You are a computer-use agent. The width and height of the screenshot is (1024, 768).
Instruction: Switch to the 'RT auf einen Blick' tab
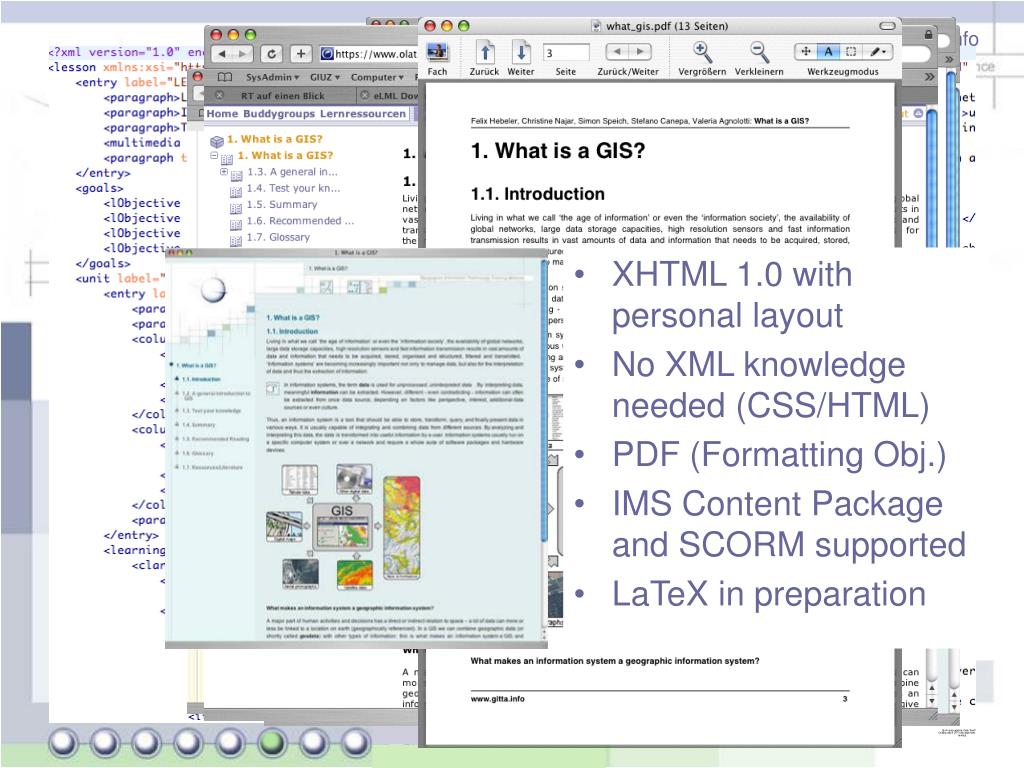282,95
